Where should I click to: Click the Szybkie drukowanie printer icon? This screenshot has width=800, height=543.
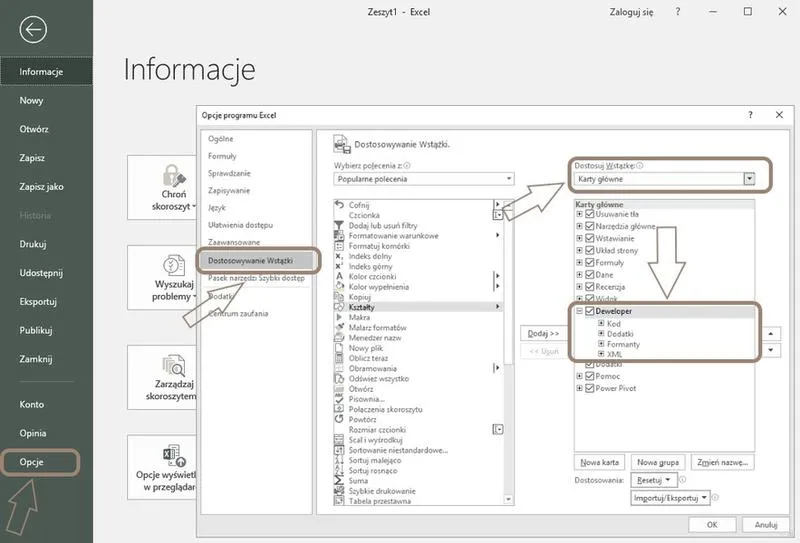[x=339, y=490]
